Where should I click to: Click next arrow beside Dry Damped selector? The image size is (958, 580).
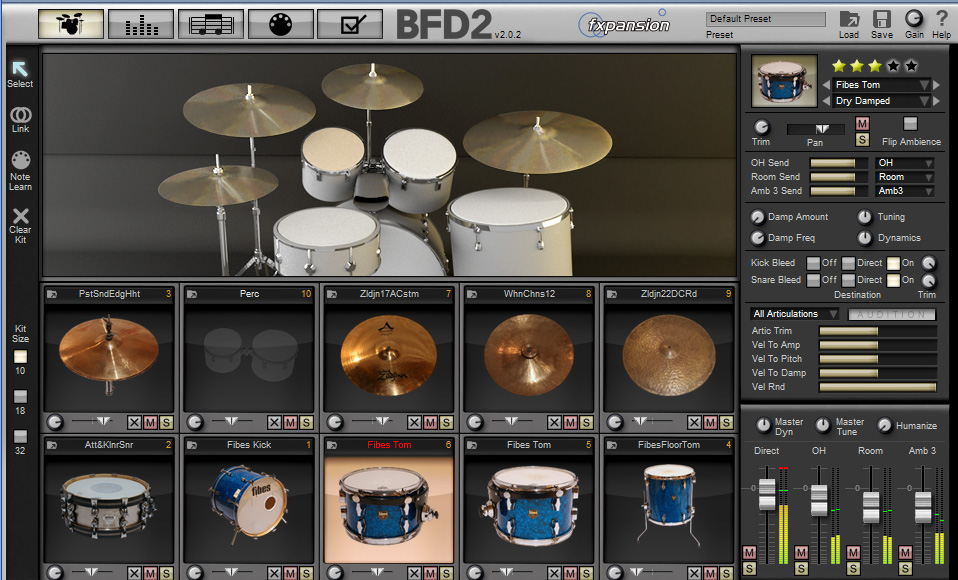click(x=937, y=101)
